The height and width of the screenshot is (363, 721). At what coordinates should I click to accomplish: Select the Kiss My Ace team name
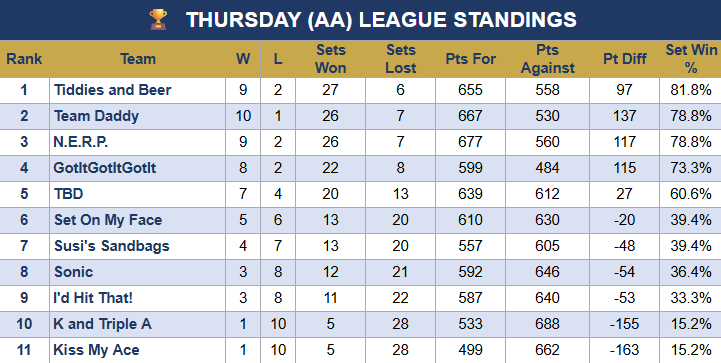point(96,350)
